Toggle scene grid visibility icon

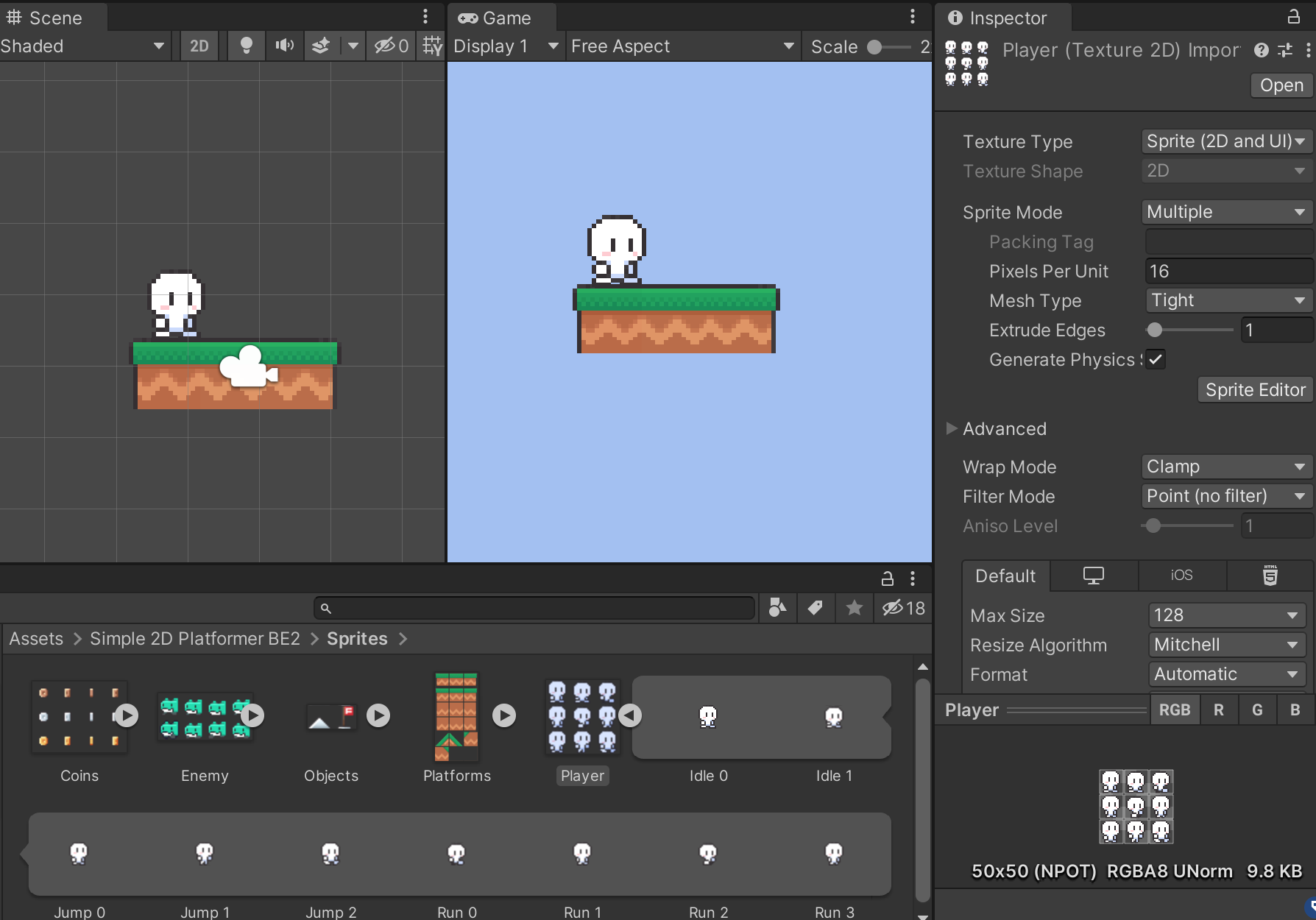tap(432, 46)
